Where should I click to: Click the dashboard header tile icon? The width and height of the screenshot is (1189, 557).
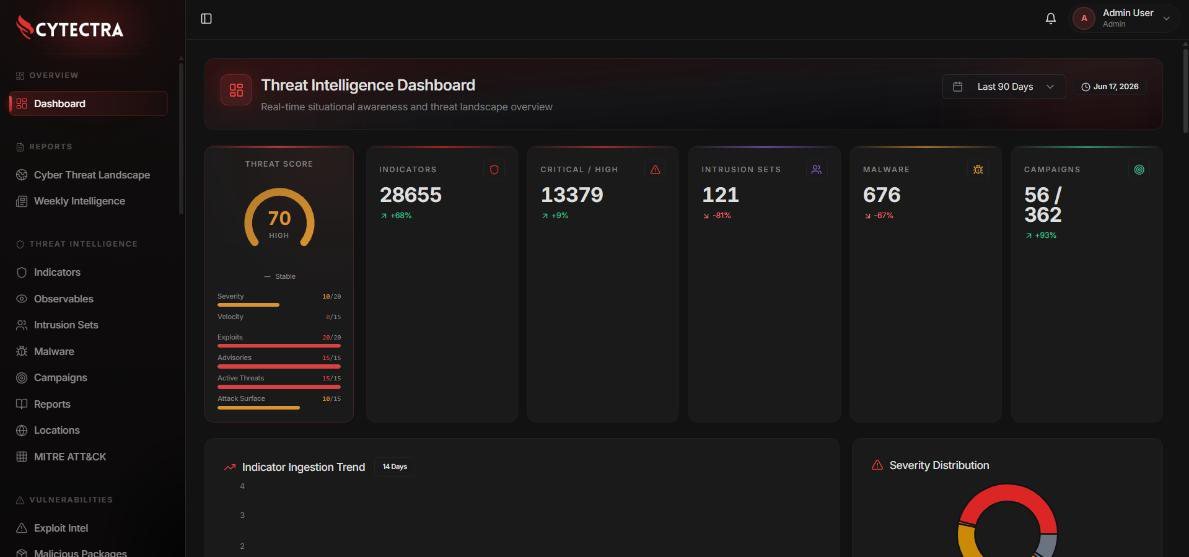pos(237,90)
